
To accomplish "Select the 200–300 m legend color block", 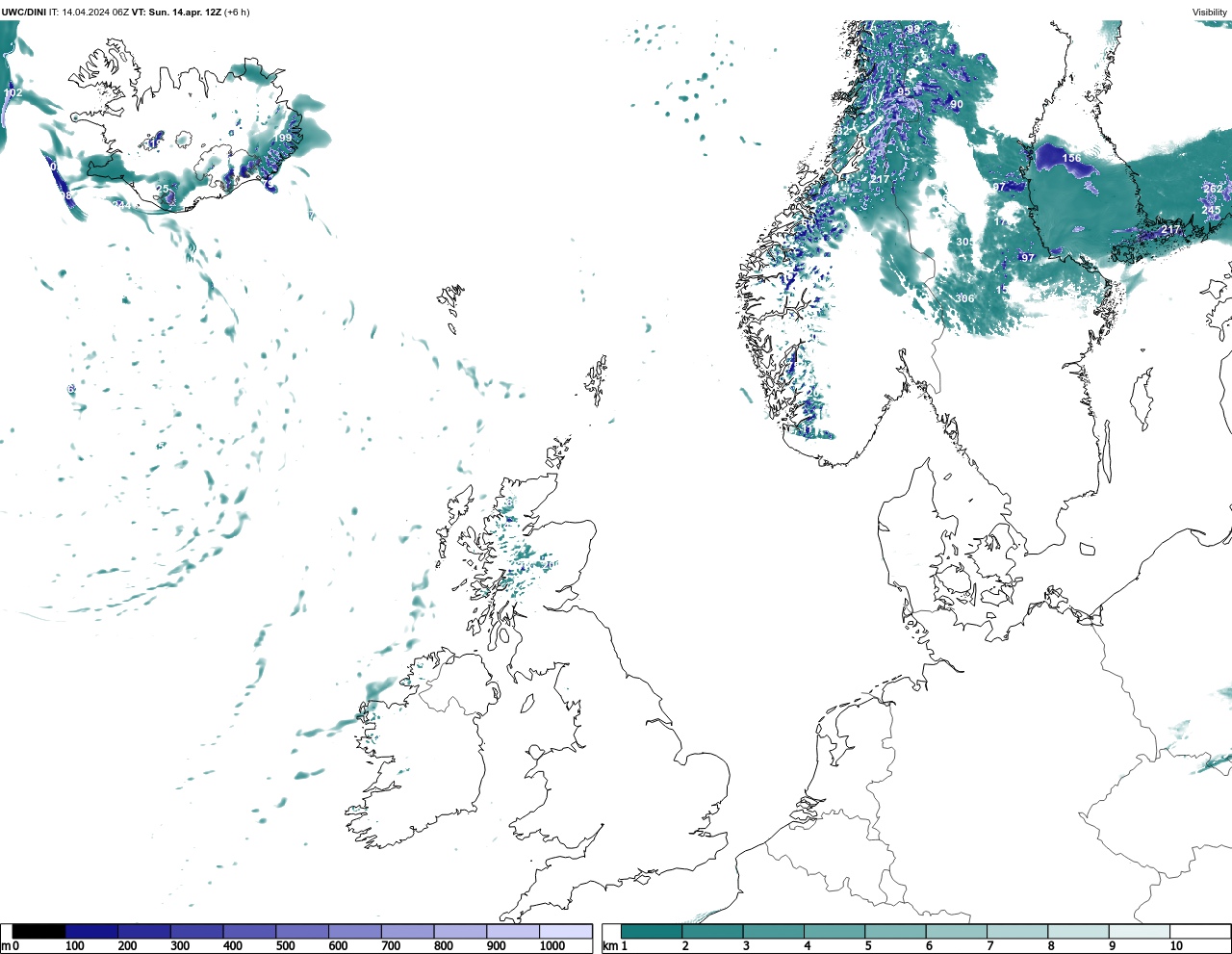I will 144,931.
